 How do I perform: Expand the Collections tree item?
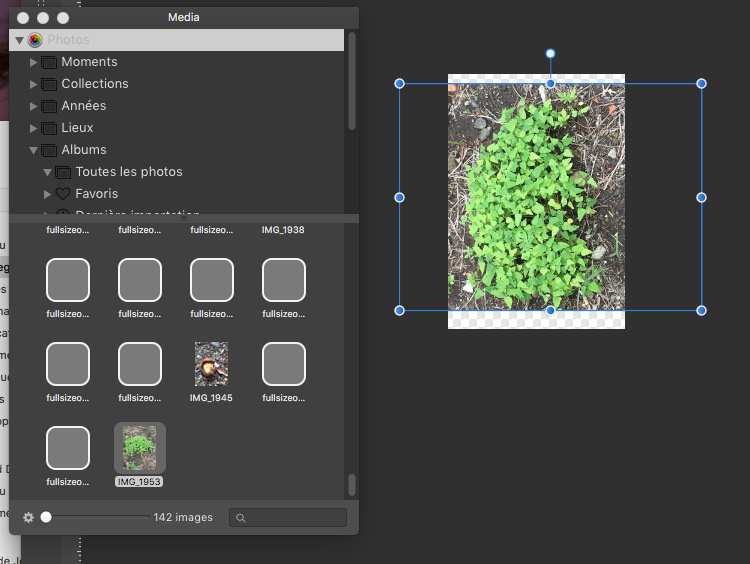coord(33,84)
